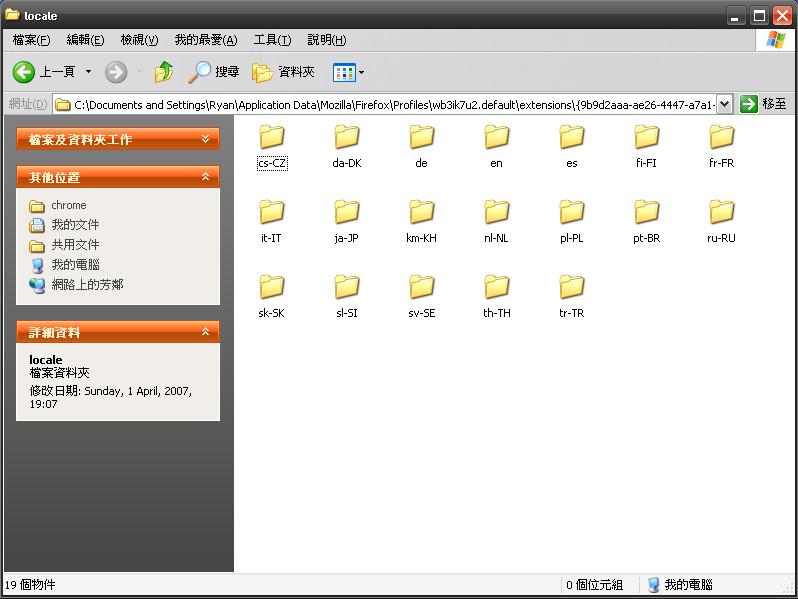Click the address bar path field
Viewport: 798px width, 599px height.
pos(390,104)
